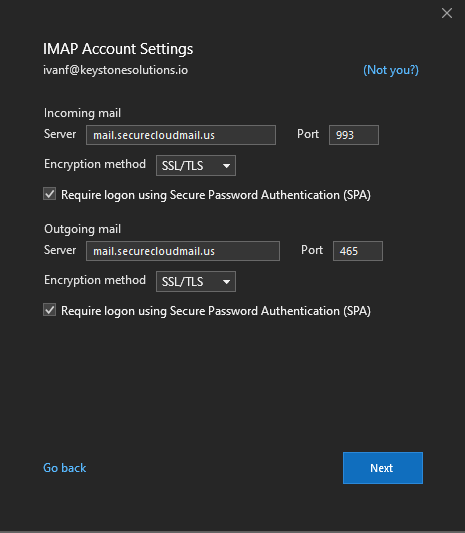The image size is (465, 533).
Task: Click the Incoming "Require logon using SPA" label text
Action: 216,195
